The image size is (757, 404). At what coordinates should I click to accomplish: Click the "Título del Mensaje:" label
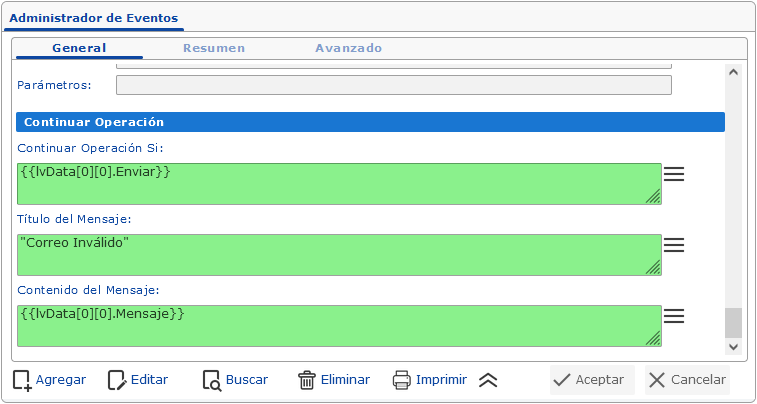click(x=75, y=219)
